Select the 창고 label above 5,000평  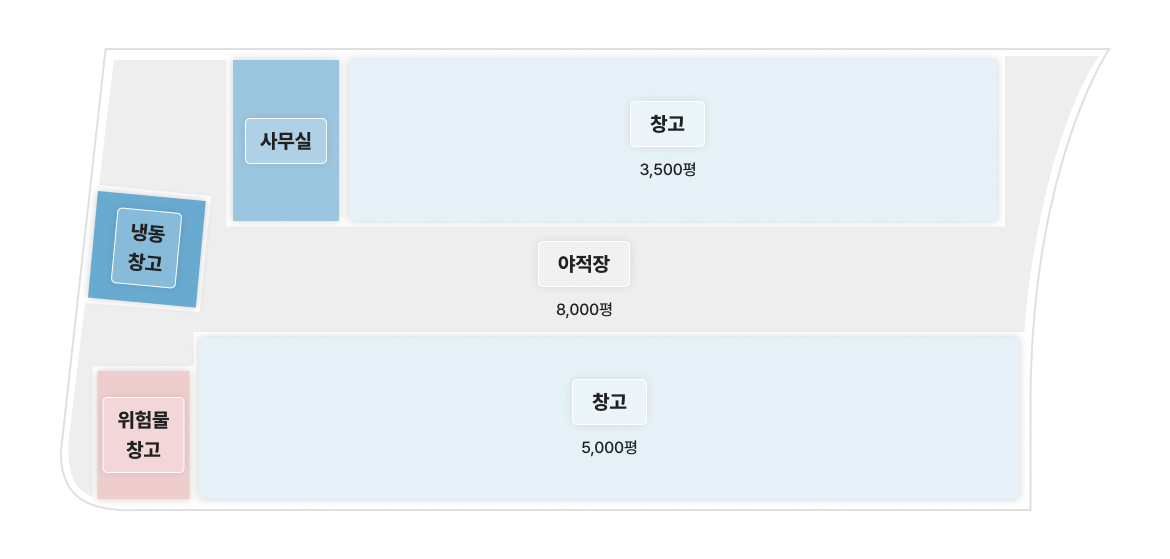point(609,402)
